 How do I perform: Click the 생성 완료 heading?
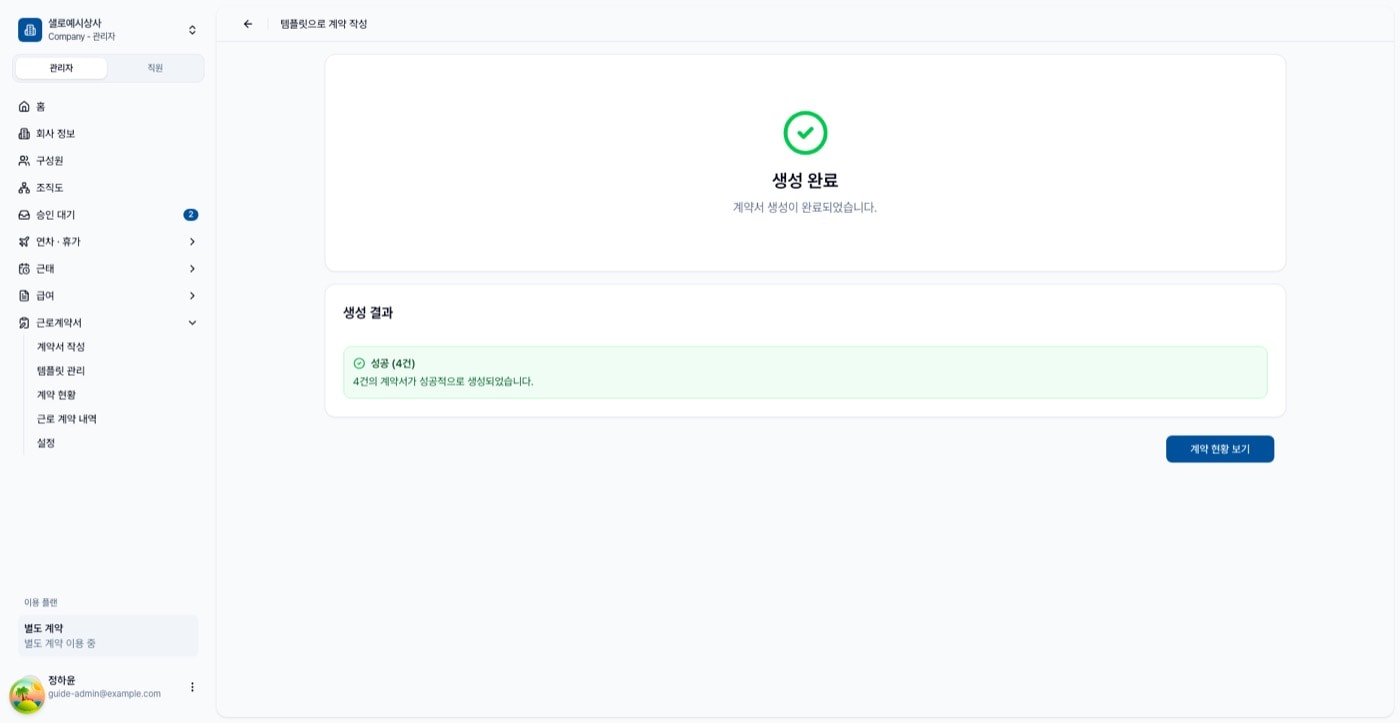805,181
